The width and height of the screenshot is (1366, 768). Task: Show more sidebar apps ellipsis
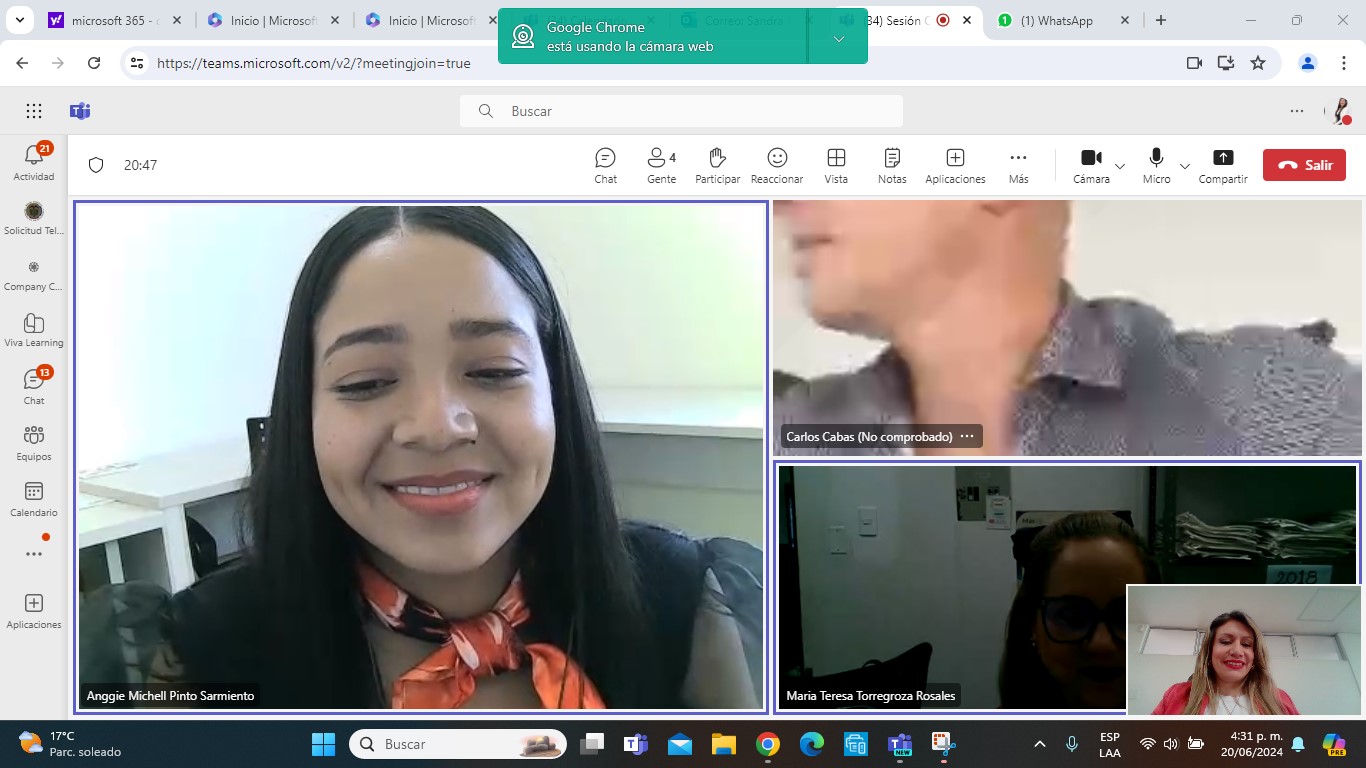[34, 554]
